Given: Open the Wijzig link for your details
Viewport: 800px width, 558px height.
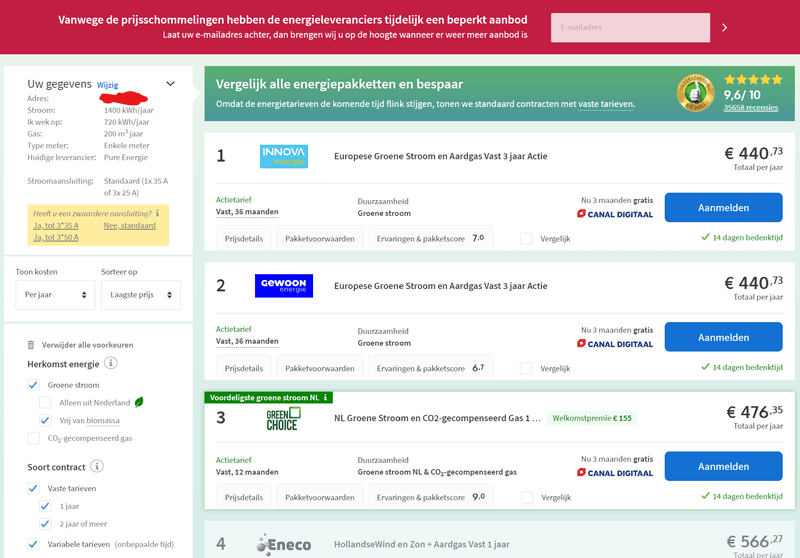Looking at the screenshot, I should (108, 85).
